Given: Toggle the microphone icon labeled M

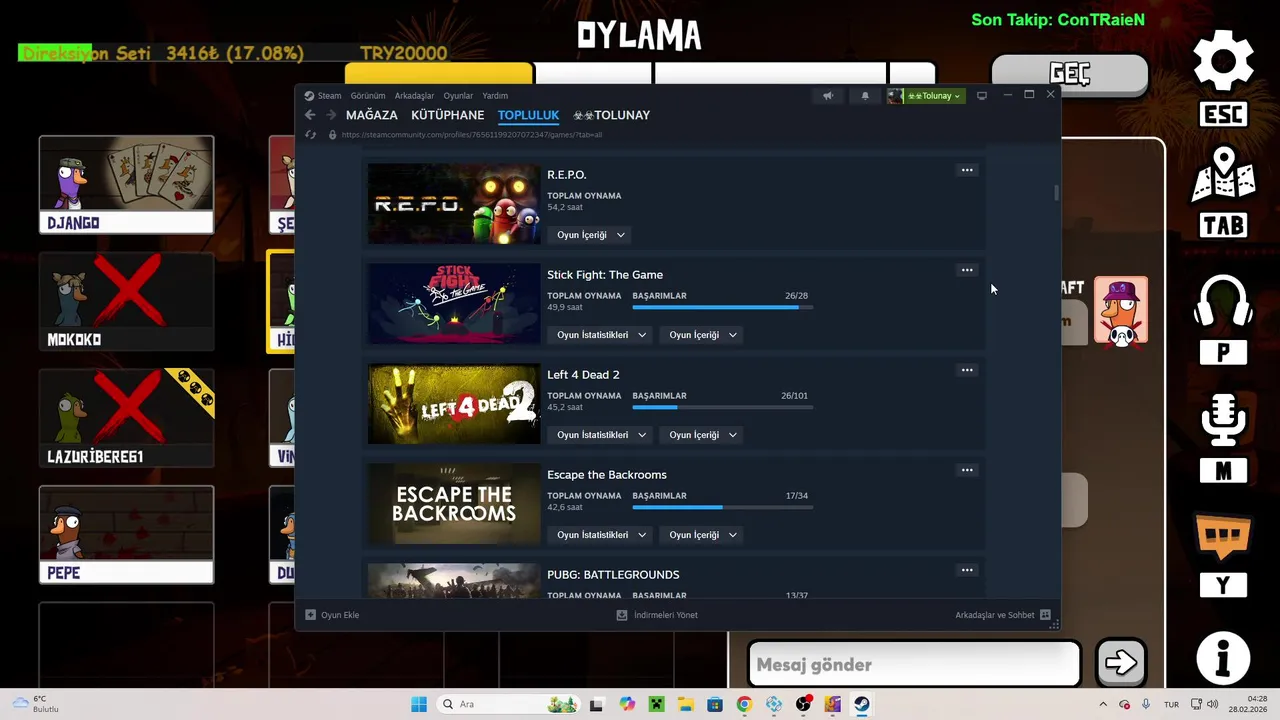Looking at the screenshot, I should (x=1223, y=420).
